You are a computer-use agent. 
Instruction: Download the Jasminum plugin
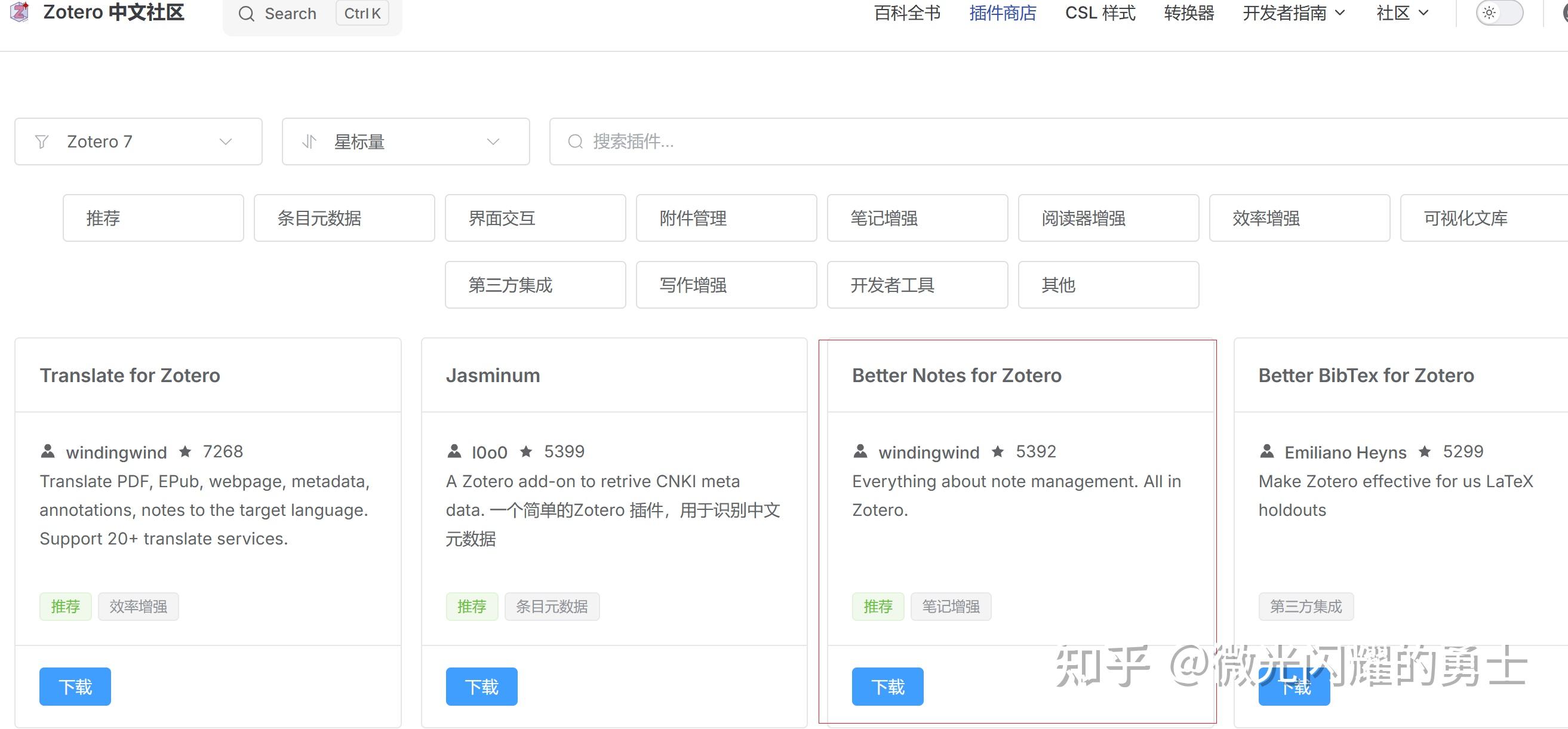tap(481, 687)
